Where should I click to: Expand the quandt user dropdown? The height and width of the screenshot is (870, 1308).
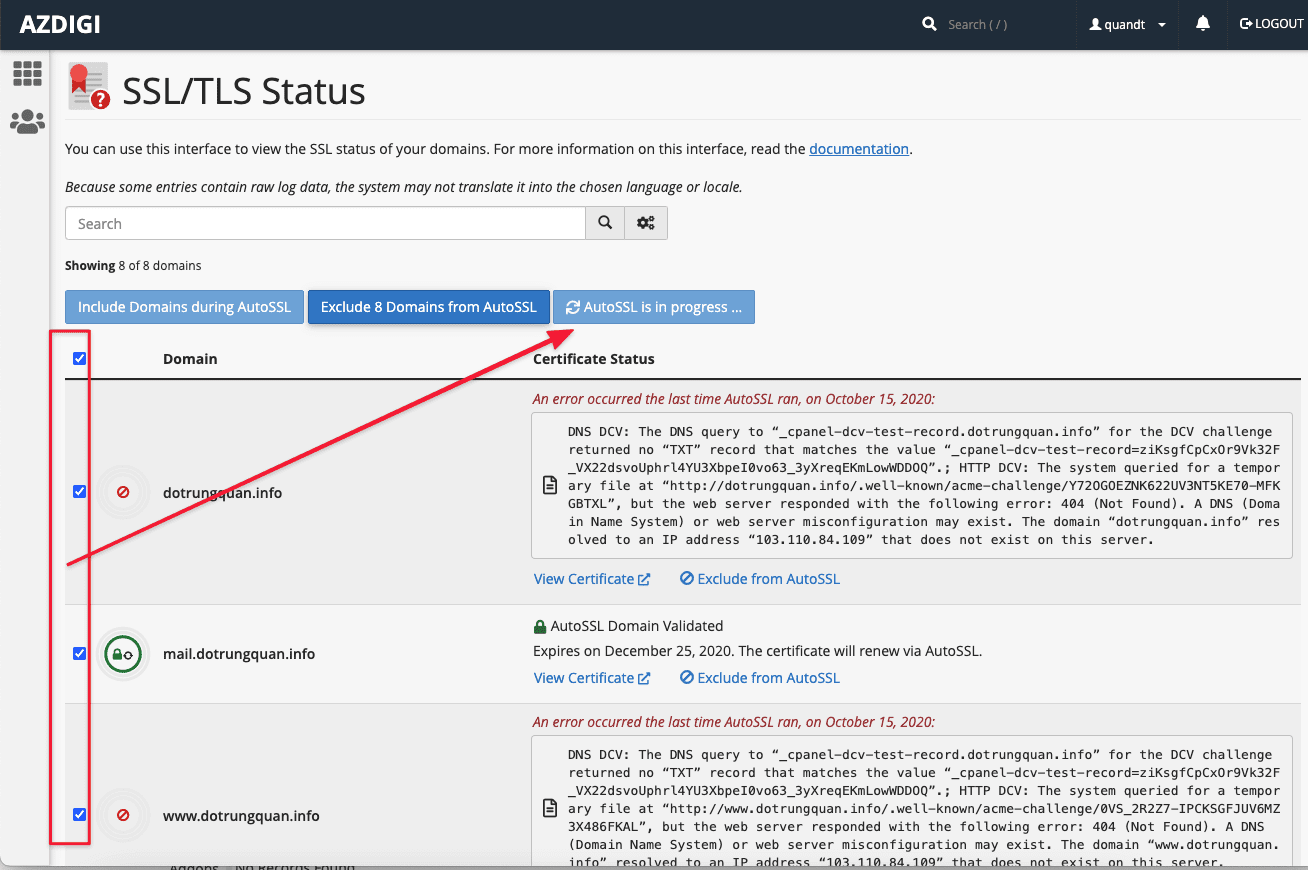1128,25
